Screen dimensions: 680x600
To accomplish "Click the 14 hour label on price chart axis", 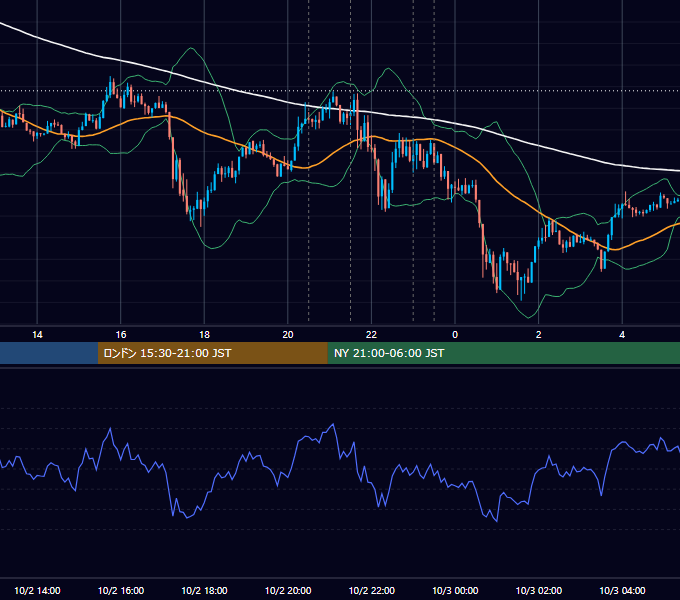I will tap(37, 335).
